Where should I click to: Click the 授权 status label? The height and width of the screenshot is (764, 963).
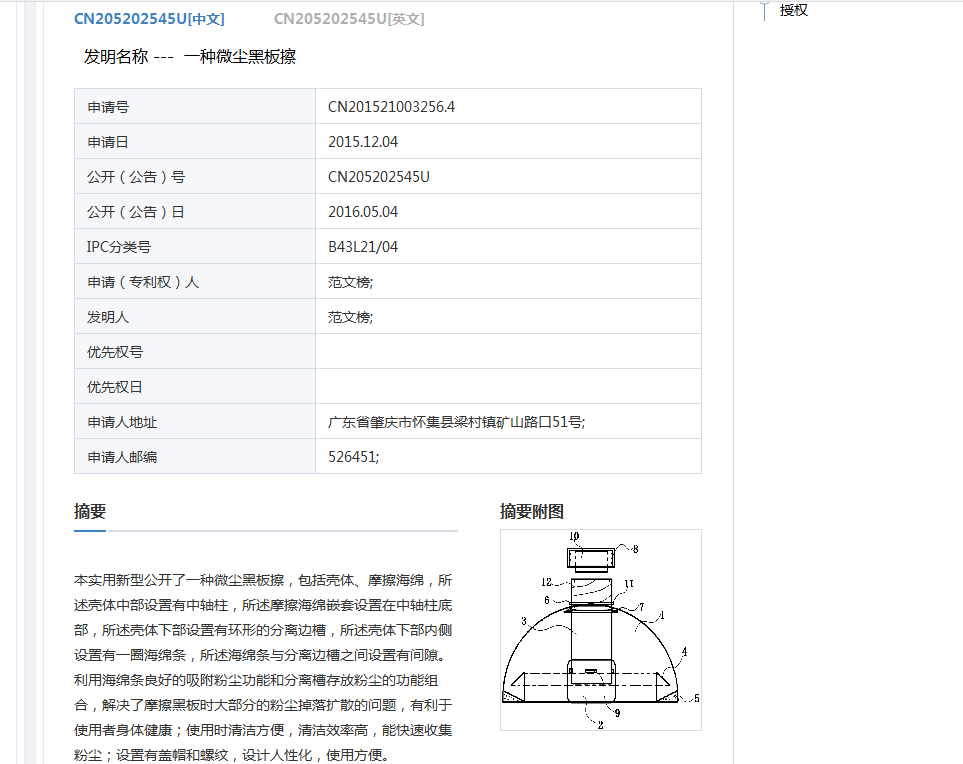point(794,10)
